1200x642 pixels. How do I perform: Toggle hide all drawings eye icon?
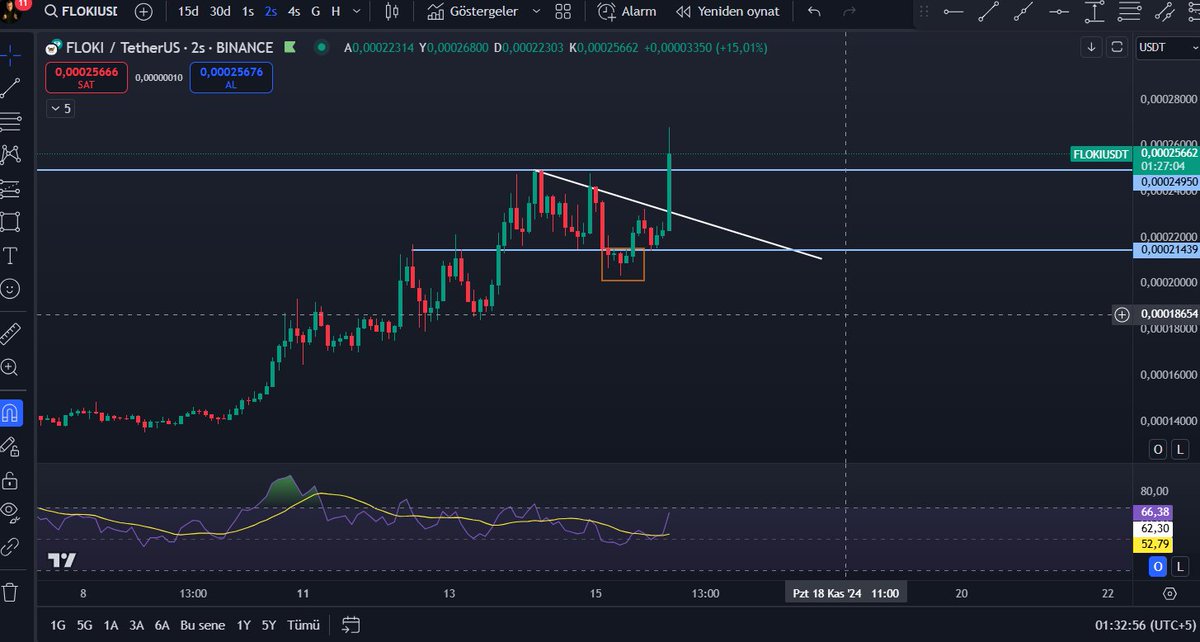click(11, 512)
